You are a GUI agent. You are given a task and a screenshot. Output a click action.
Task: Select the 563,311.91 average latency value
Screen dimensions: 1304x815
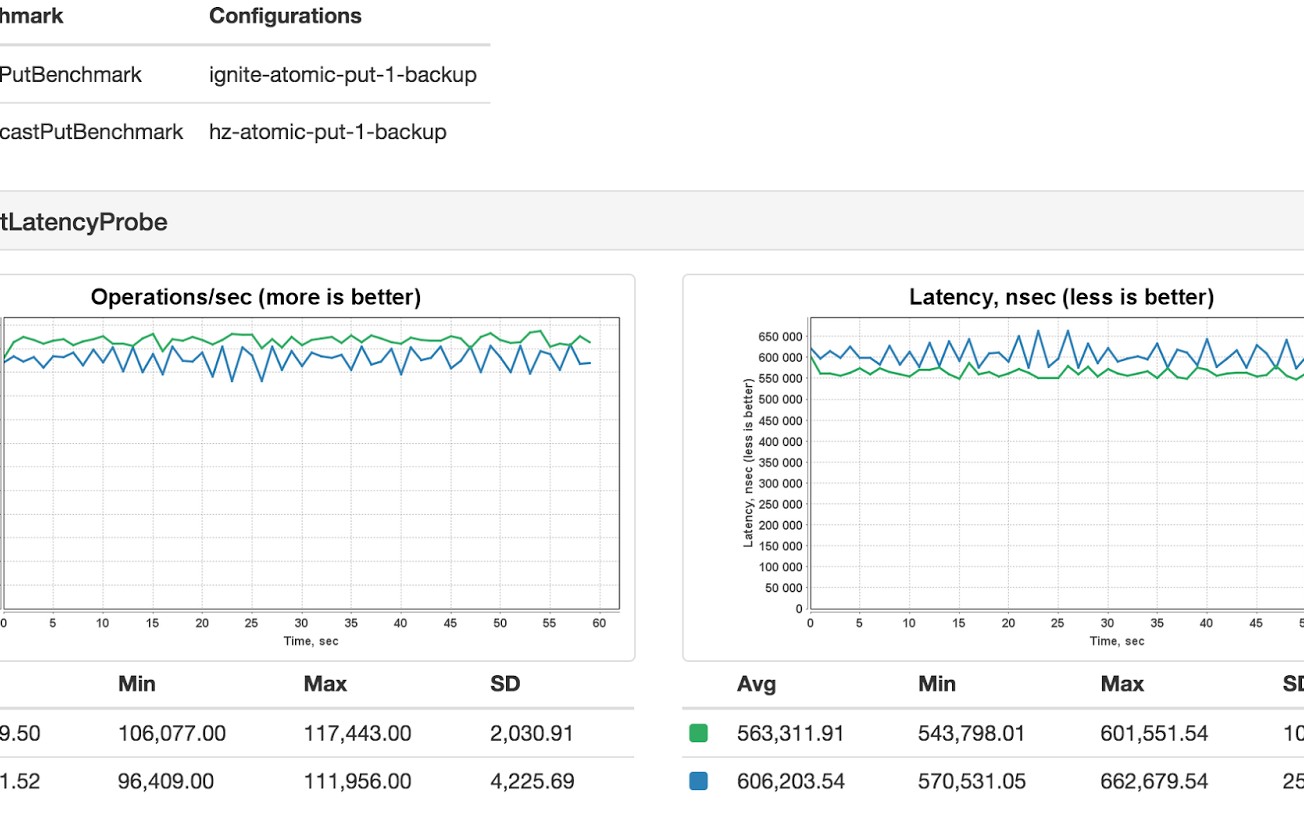click(x=790, y=734)
